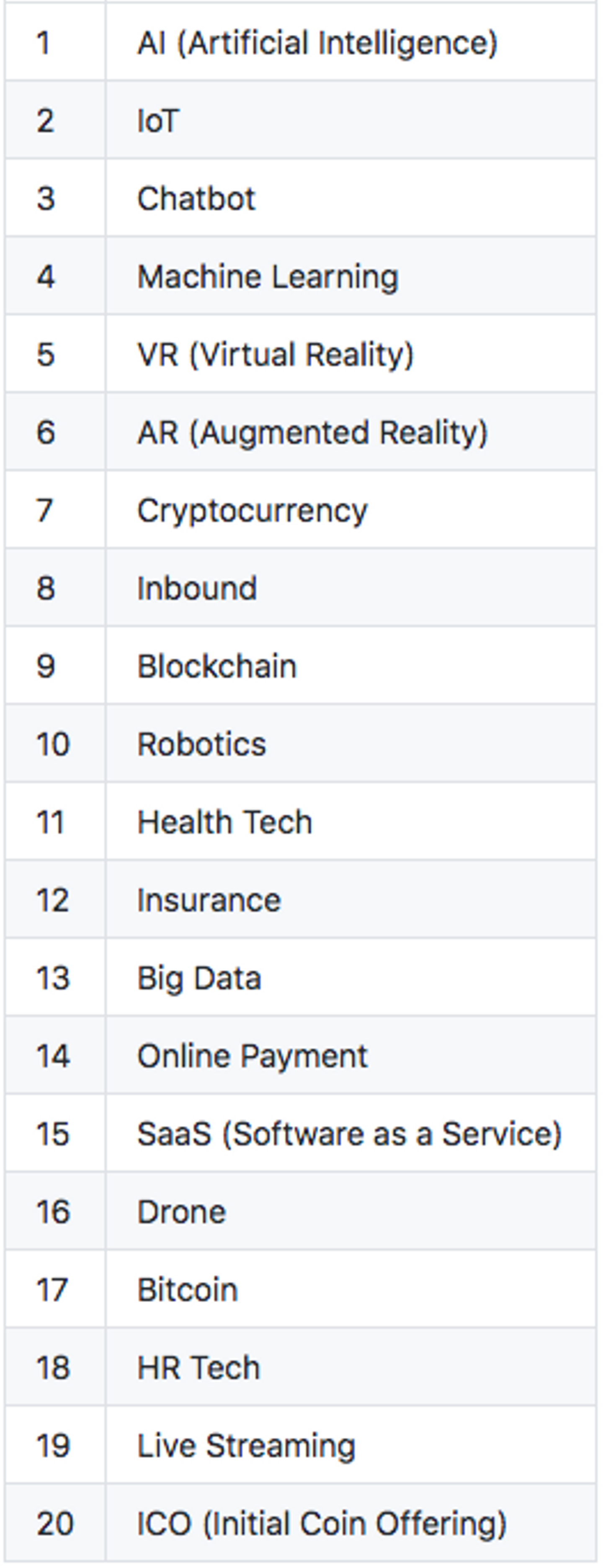
Task: Select 'AR (Augmented Reality)' entry
Action: point(312,433)
